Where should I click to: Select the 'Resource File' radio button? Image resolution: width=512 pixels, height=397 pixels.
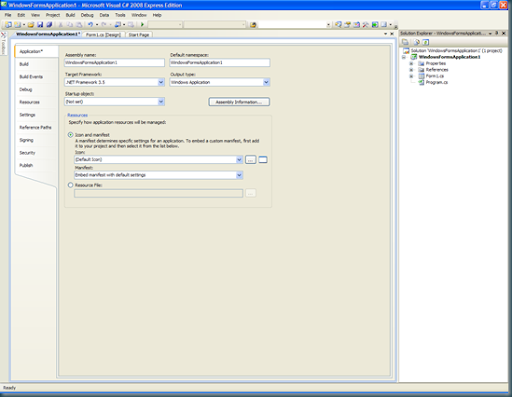pos(70,185)
